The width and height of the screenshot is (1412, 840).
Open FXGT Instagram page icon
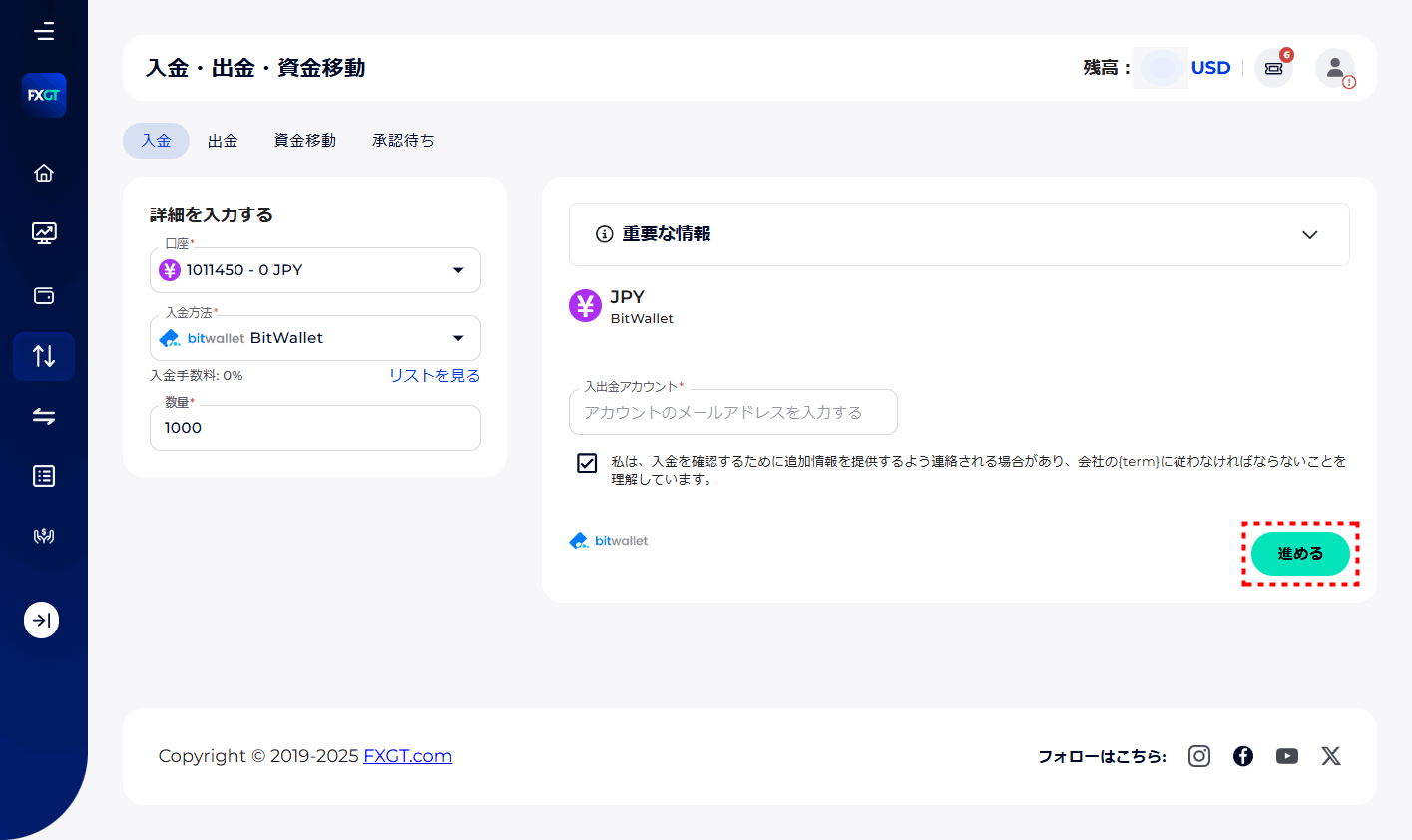pyautogui.click(x=1199, y=756)
